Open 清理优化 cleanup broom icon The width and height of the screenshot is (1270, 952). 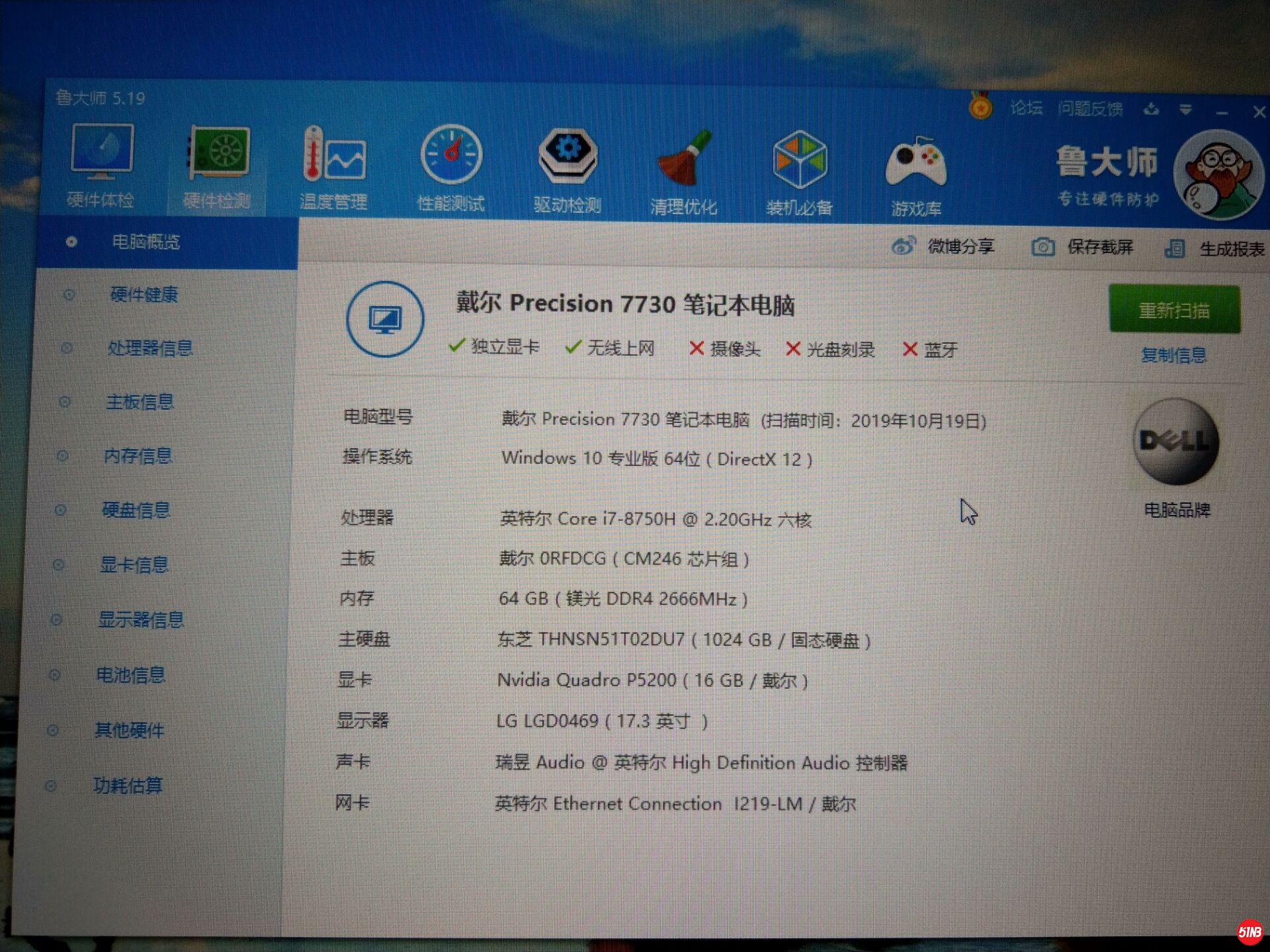[x=684, y=160]
